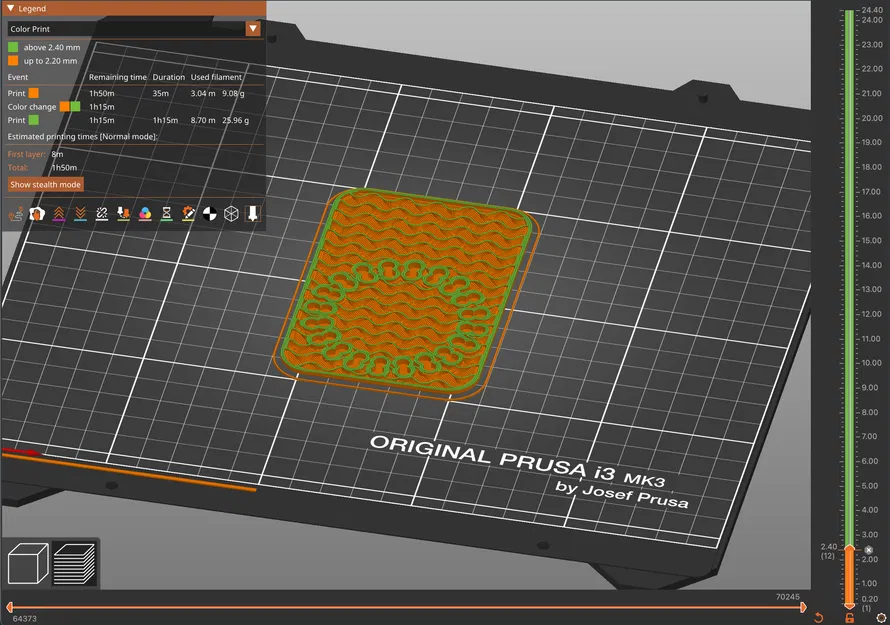Collapse the Legend panel triangle
The height and width of the screenshot is (625, 890).
pos(11,9)
